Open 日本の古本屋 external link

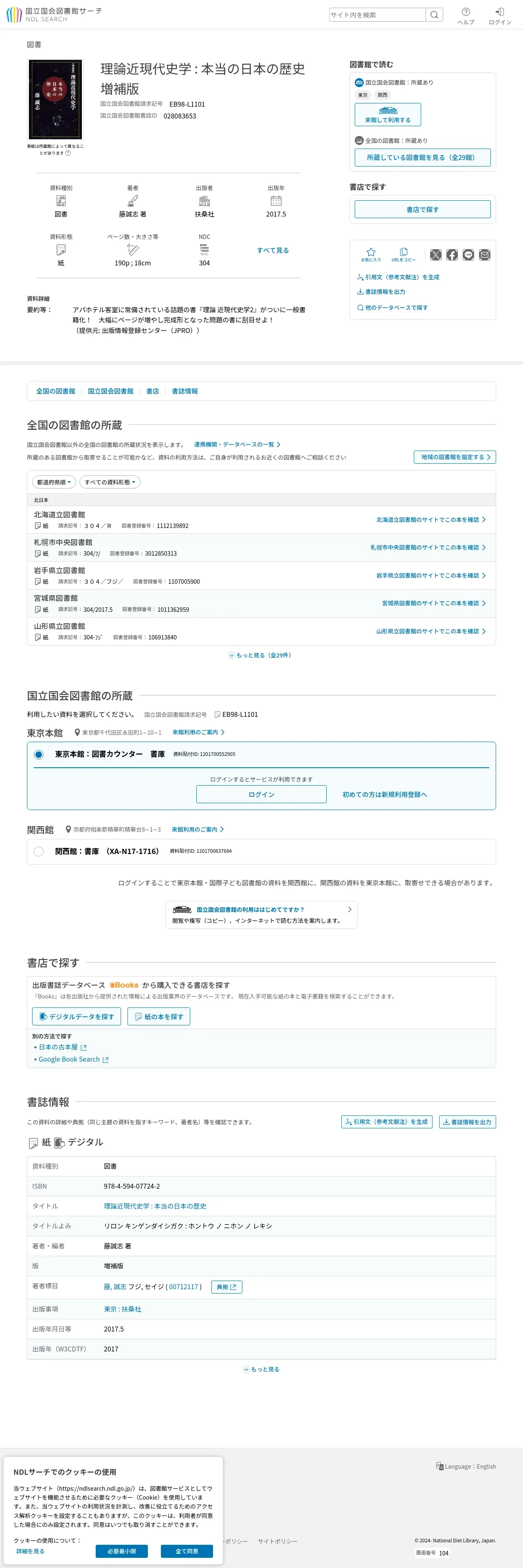[x=63, y=1047]
